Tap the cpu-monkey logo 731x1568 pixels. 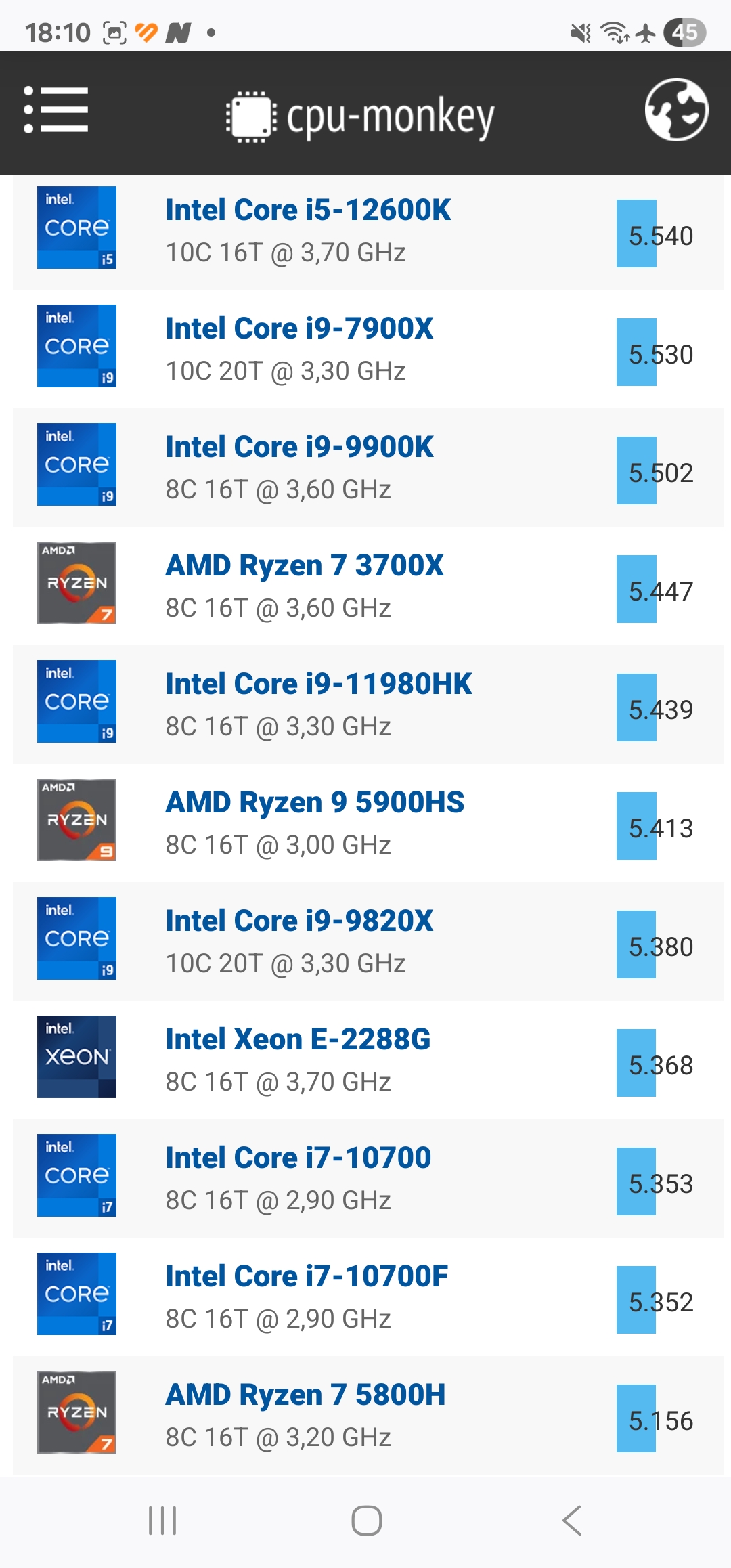pyautogui.click(x=360, y=116)
